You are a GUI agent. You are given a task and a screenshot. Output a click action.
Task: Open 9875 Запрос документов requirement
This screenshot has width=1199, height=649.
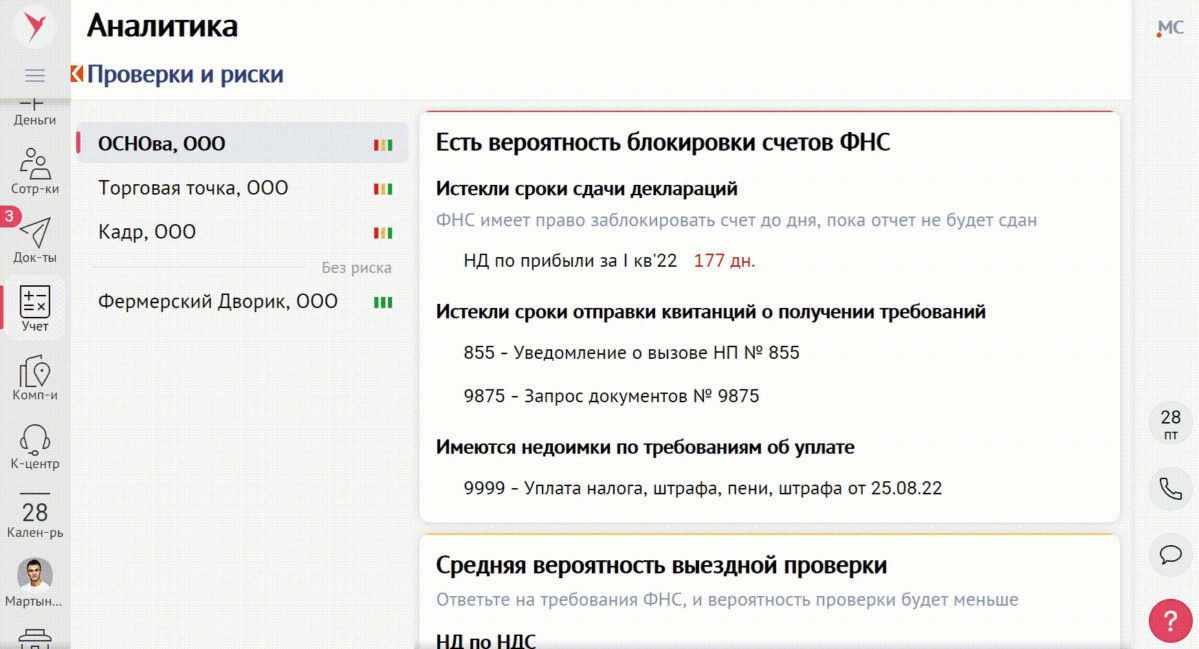(x=611, y=396)
